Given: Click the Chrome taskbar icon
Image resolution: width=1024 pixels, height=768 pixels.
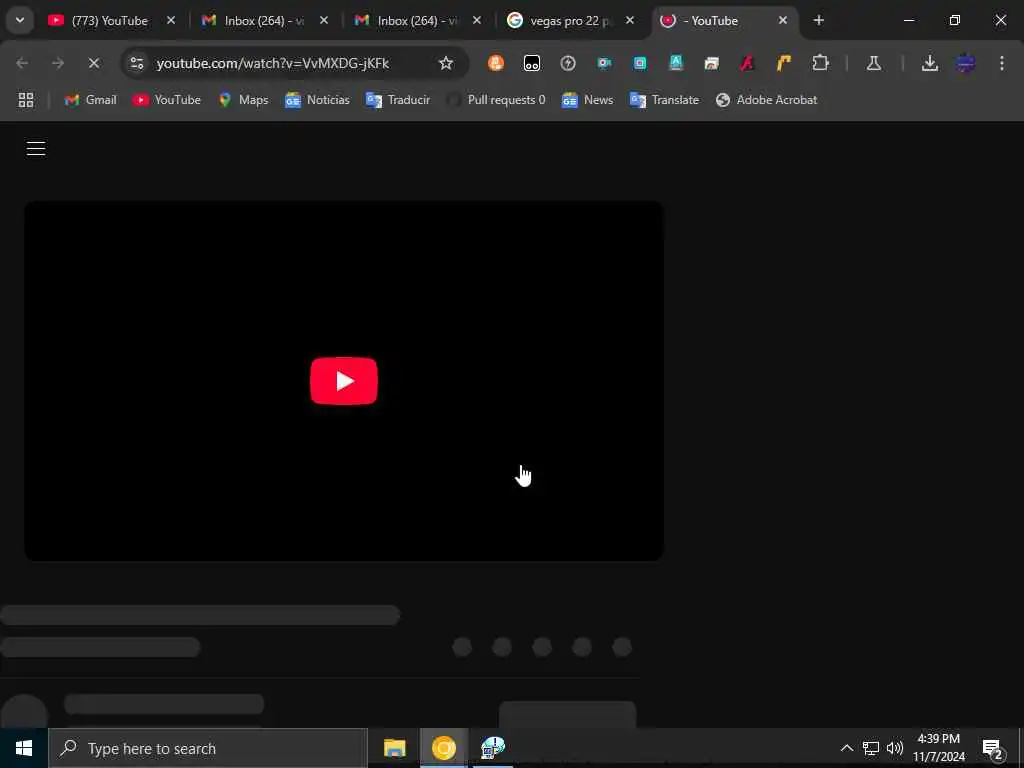Looking at the screenshot, I should click(x=443, y=748).
